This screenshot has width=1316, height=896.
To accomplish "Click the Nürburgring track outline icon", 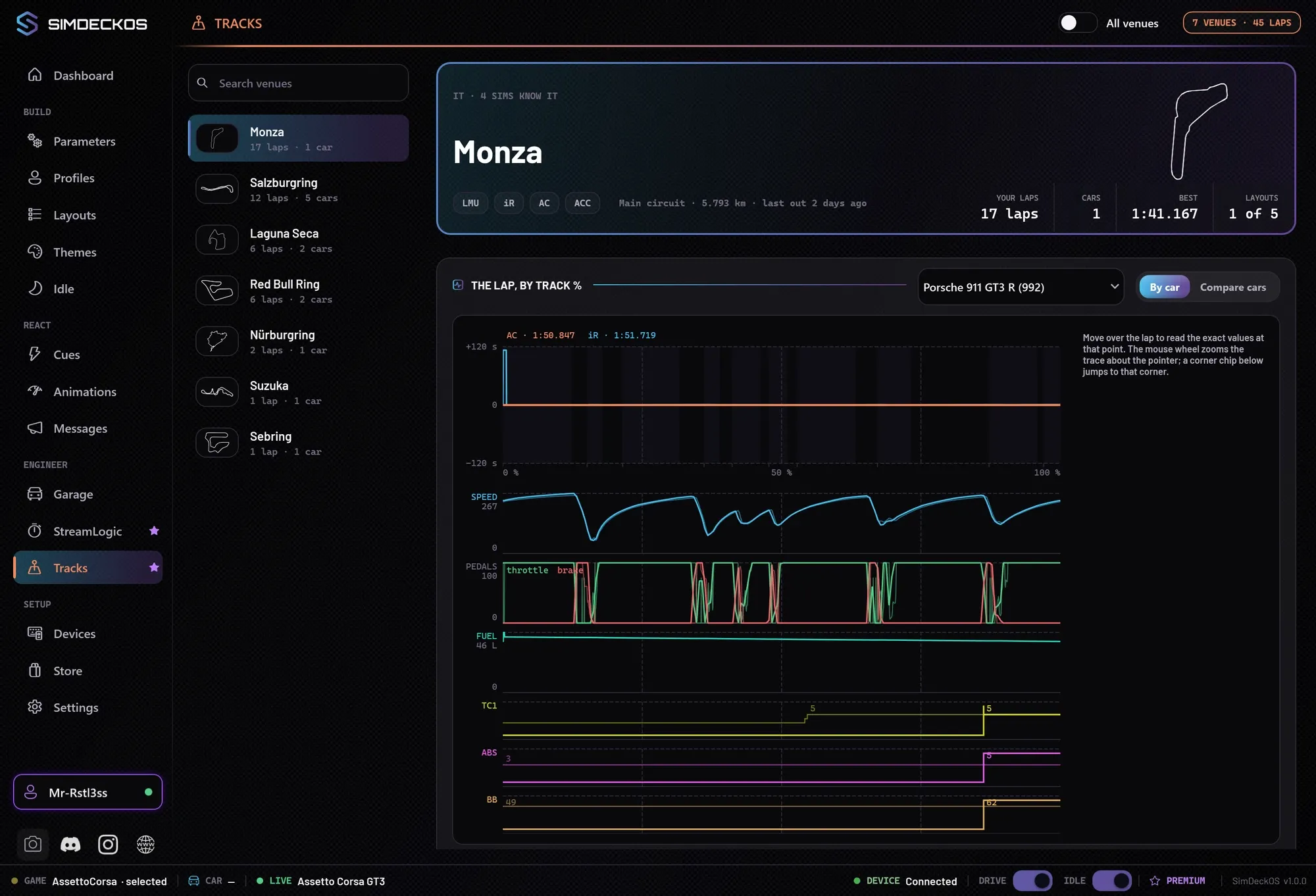I will coord(217,341).
